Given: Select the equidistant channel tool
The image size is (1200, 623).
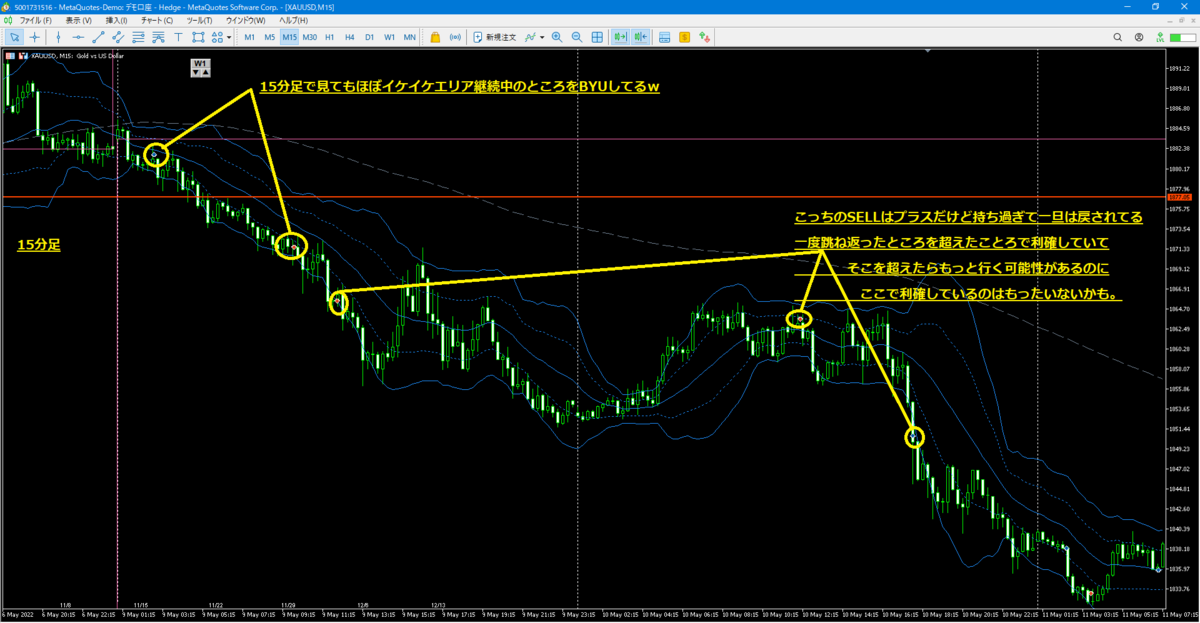Looking at the screenshot, I should tap(118, 37).
